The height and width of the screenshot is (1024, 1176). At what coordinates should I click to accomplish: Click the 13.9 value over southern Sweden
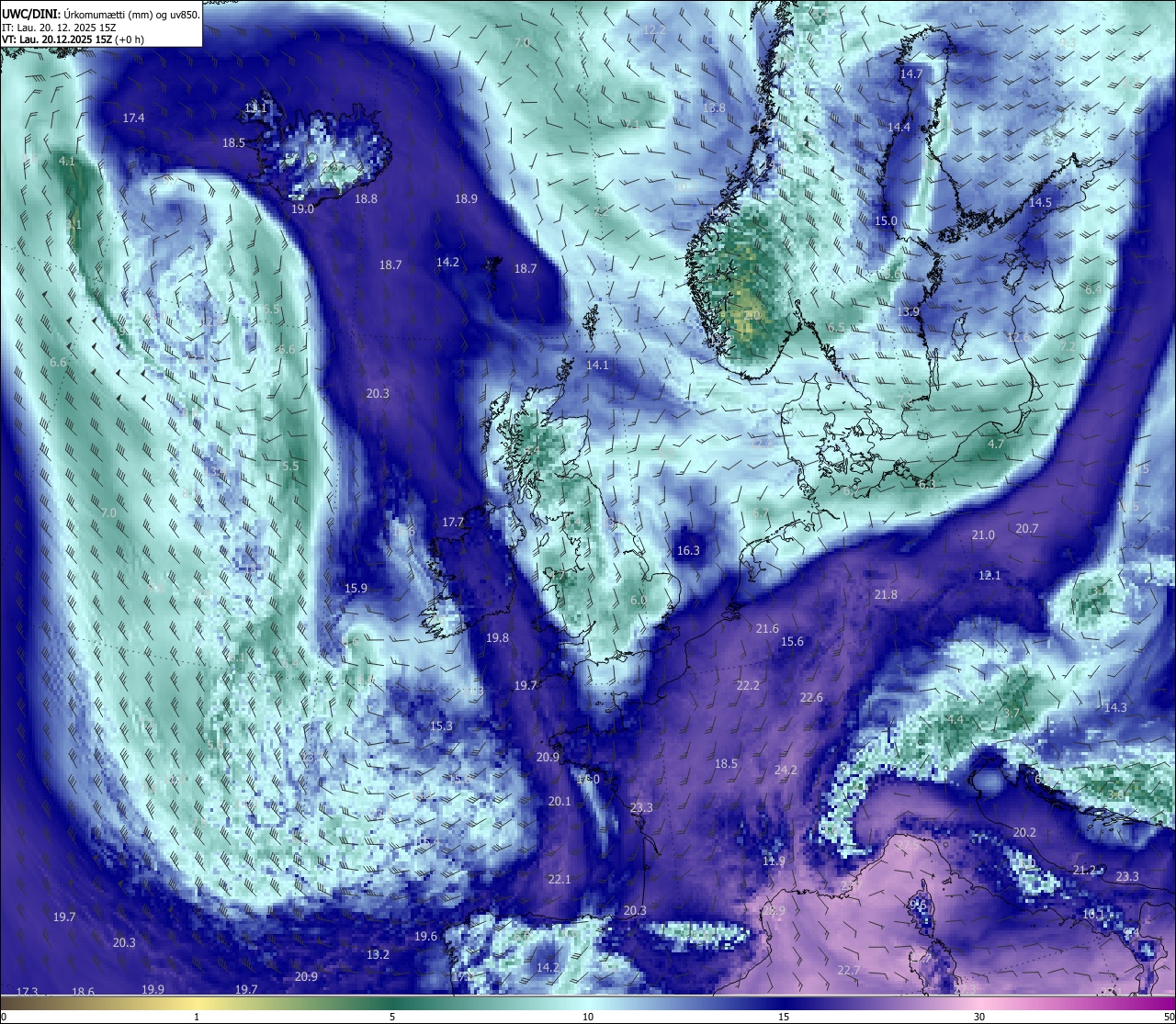pyautogui.click(x=908, y=311)
